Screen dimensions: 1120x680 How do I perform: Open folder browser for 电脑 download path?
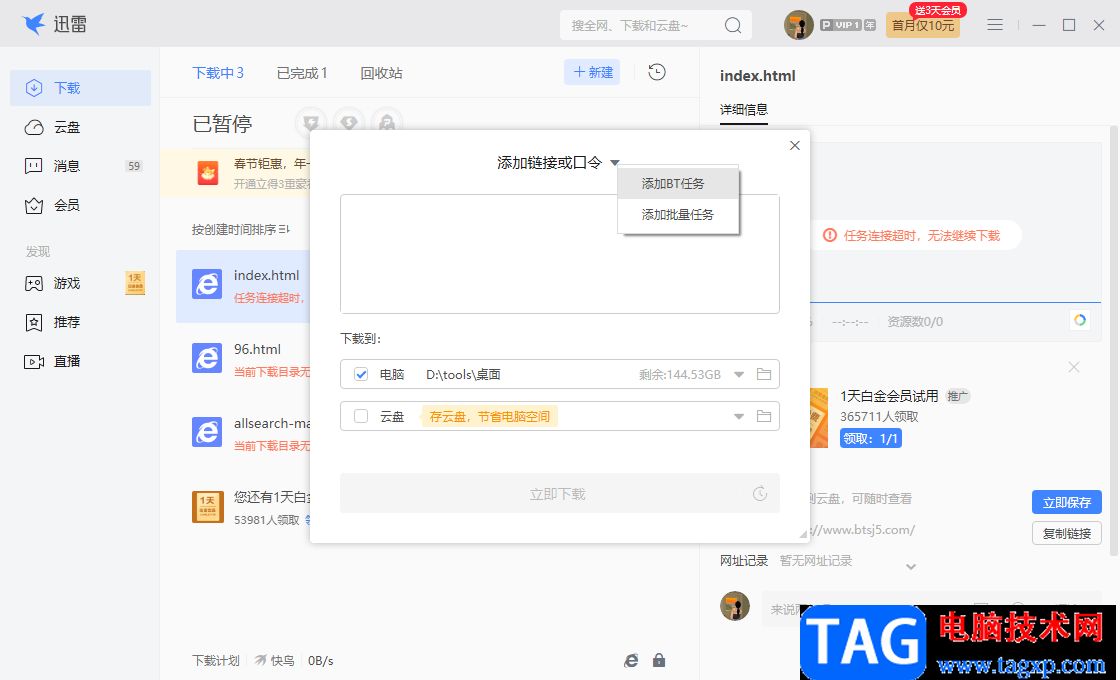(x=764, y=374)
